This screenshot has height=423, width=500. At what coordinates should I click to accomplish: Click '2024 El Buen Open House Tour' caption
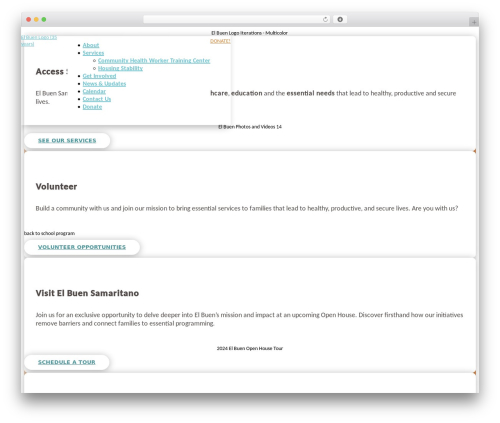point(250,348)
